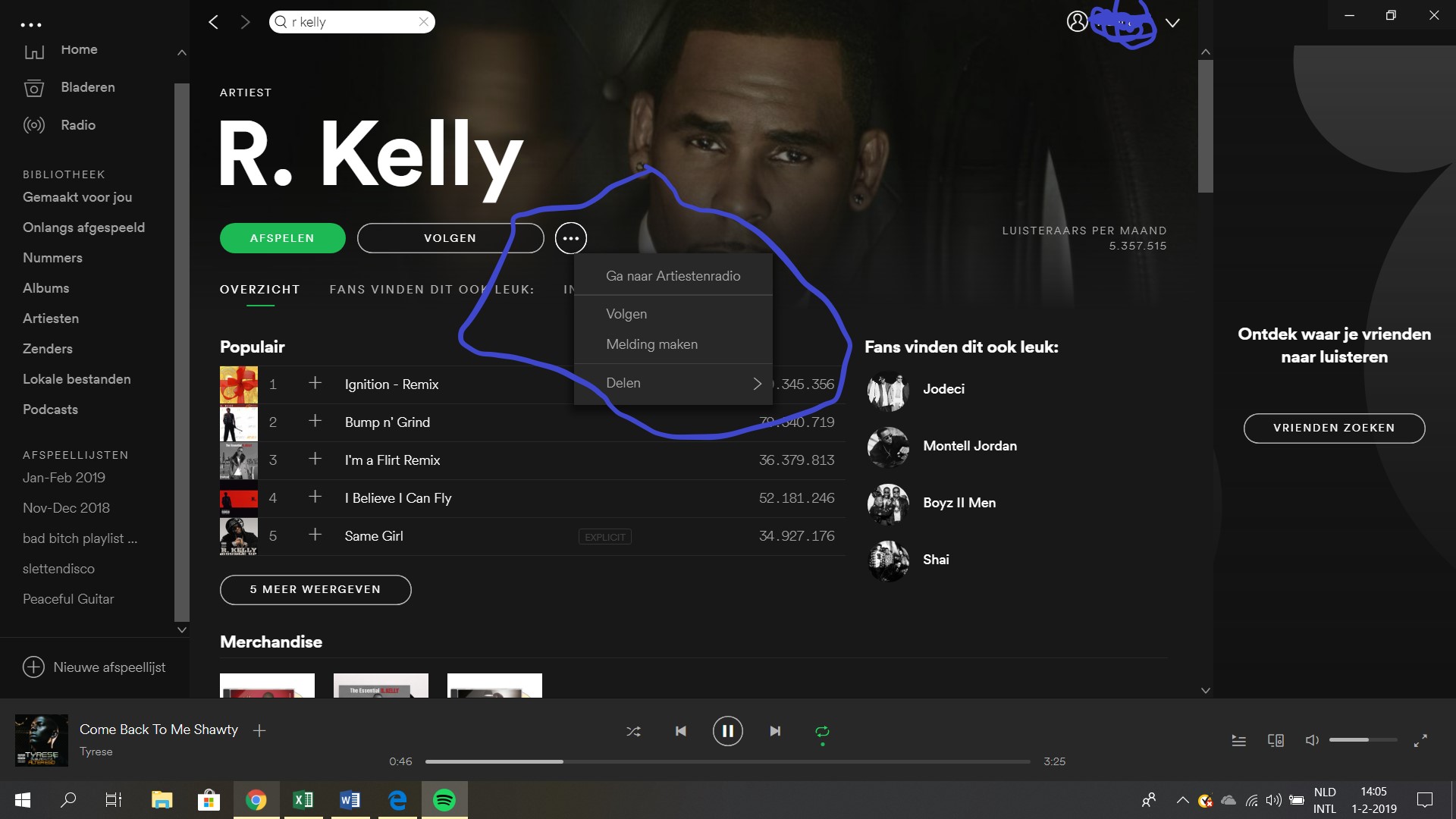Image resolution: width=1456 pixels, height=819 pixels.
Task: Choose Melding maken in the menu
Action: [x=673, y=344]
